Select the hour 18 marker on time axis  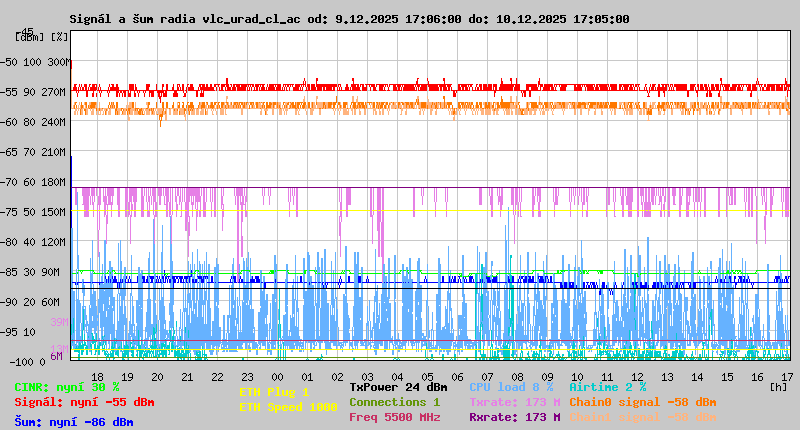pos(97,376)
